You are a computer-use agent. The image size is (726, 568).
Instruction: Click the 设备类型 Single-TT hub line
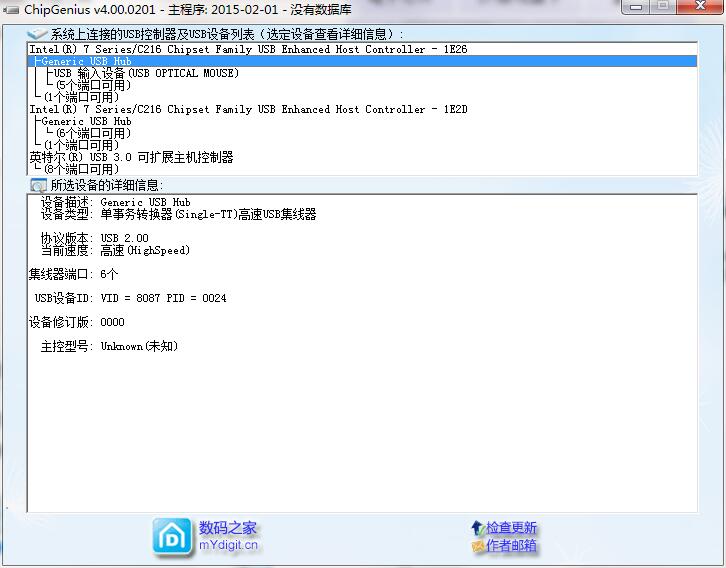[178, 214]
